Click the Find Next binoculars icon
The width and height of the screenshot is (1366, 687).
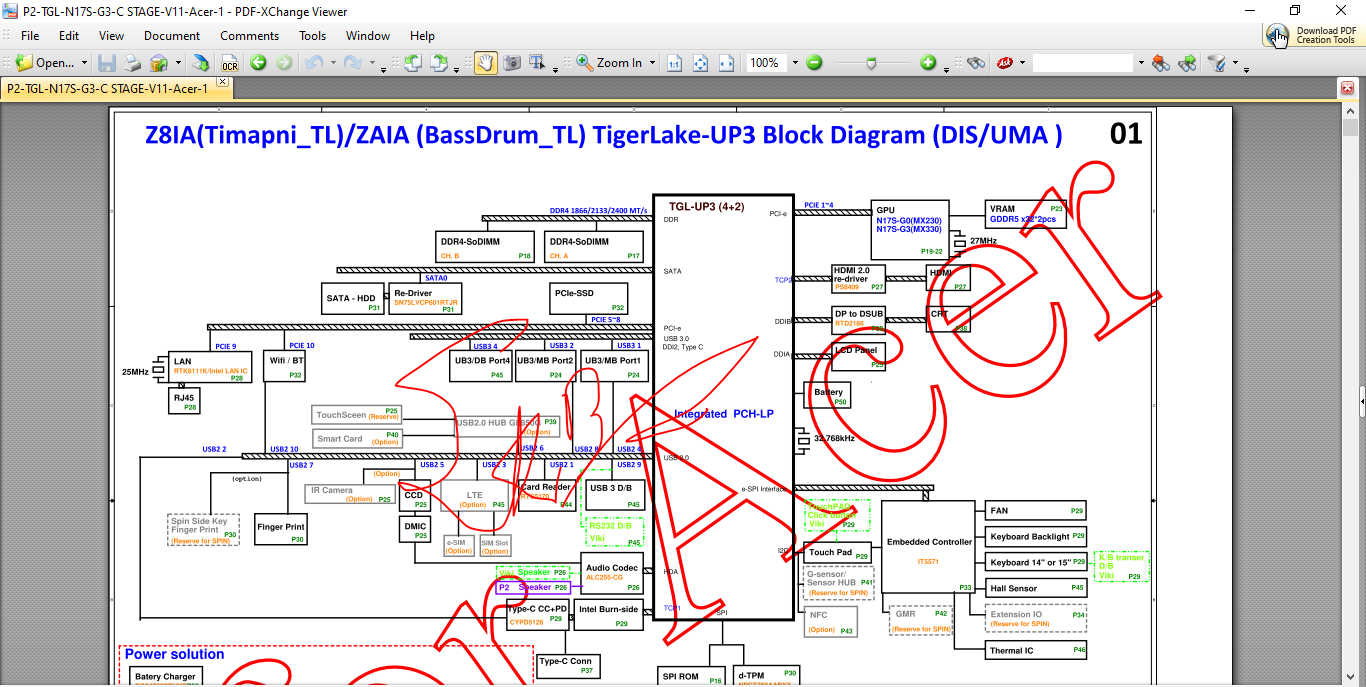1187,63
